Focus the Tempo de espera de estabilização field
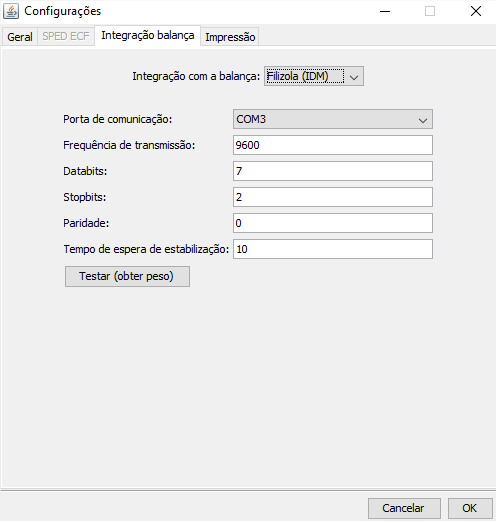 tap(333, 249)
